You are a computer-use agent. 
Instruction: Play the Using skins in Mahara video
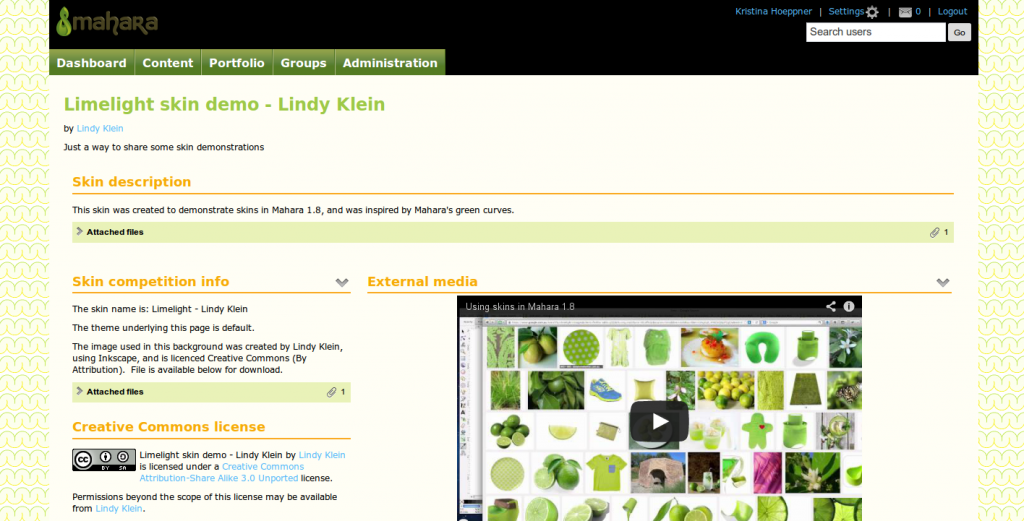coord(659,421)
